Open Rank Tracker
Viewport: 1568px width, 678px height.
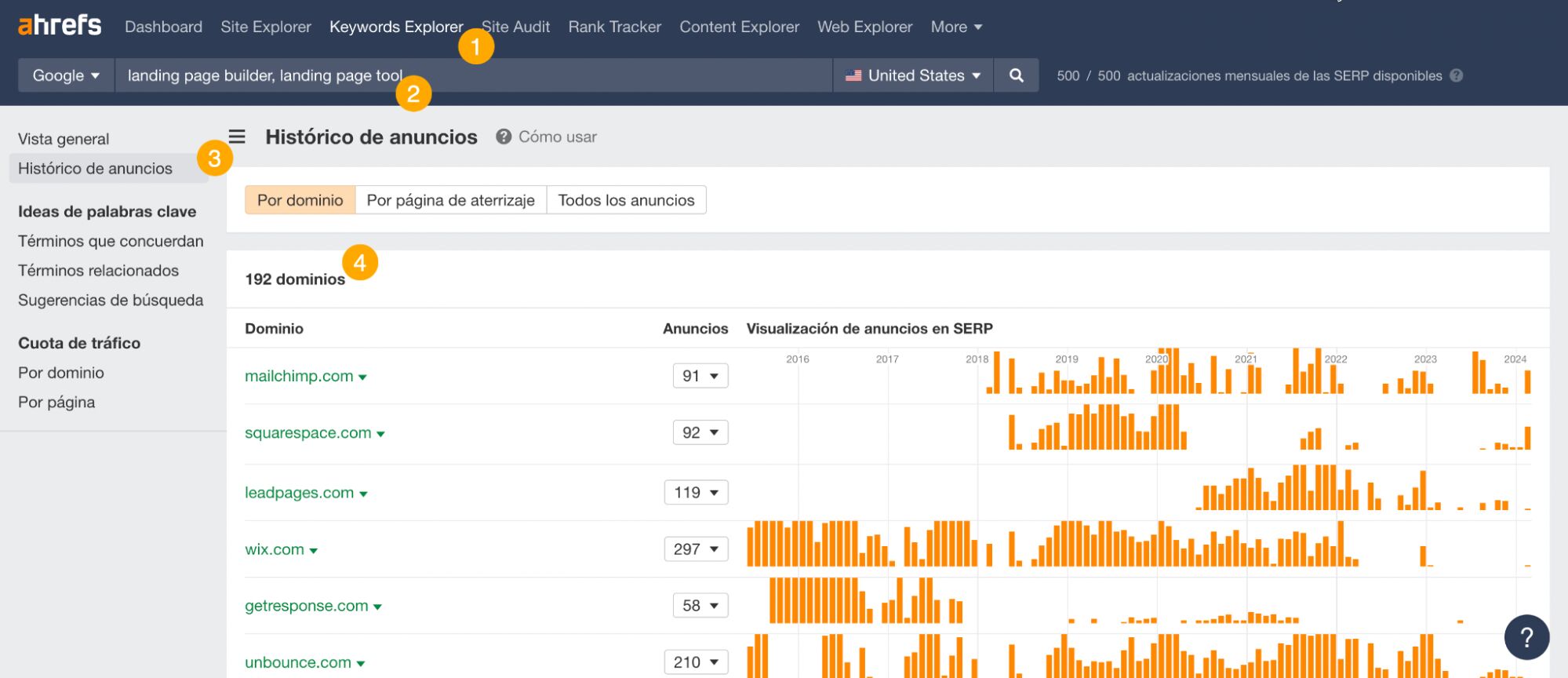(615, 27)
